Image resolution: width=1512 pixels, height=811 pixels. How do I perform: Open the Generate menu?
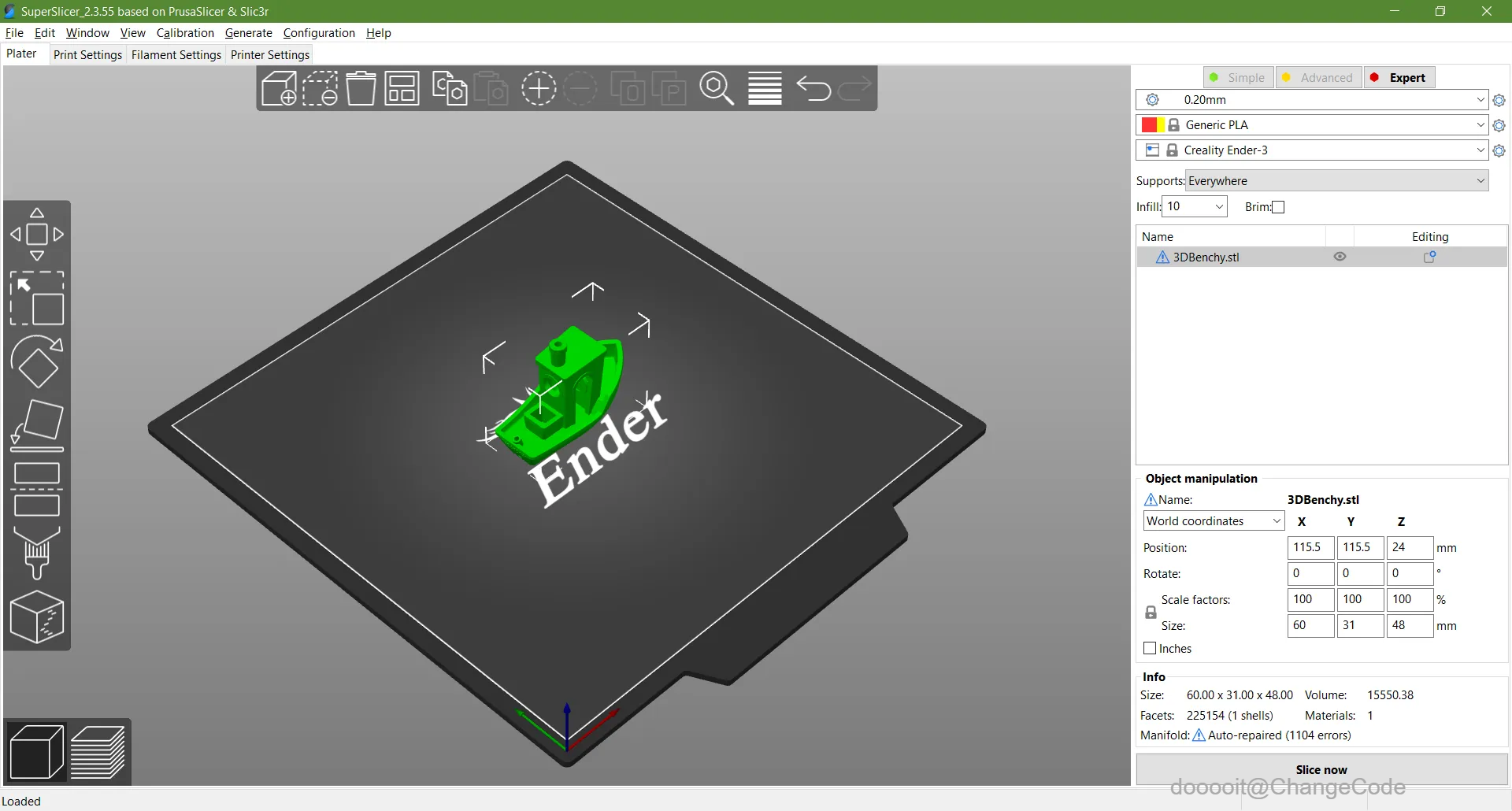point(249,33)
